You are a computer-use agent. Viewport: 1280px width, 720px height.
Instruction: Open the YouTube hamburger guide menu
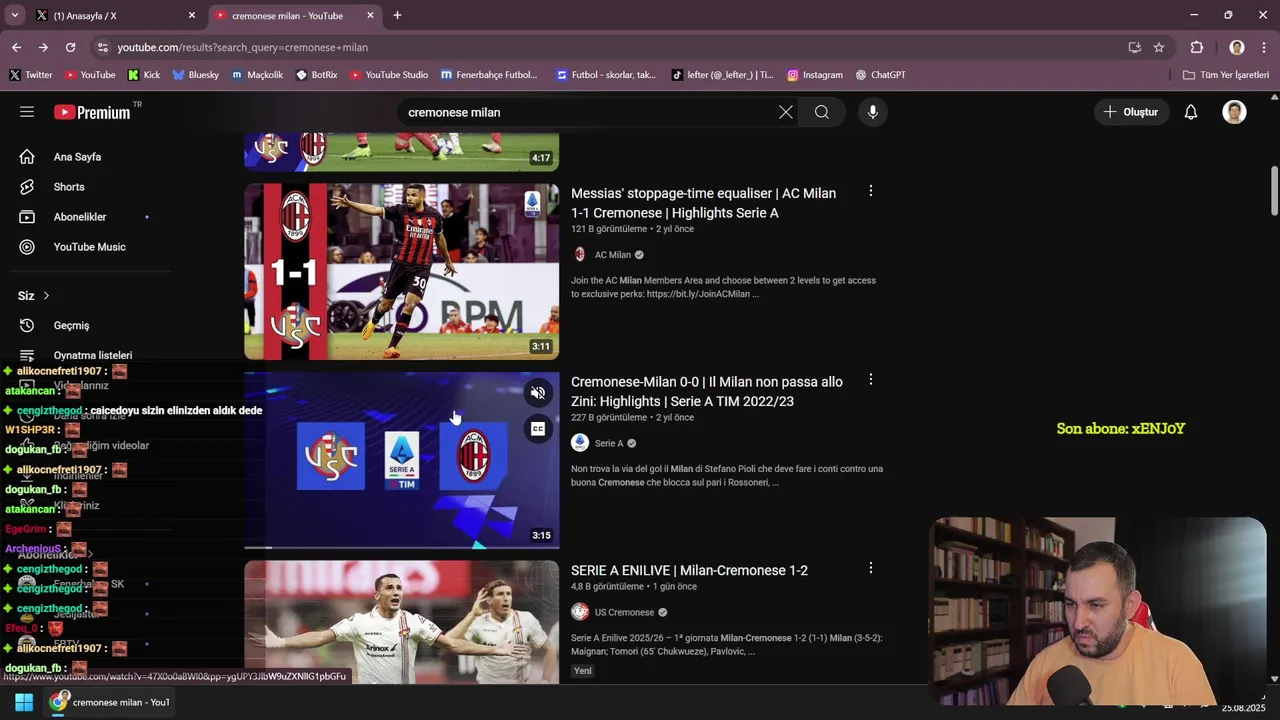(27, 112)
